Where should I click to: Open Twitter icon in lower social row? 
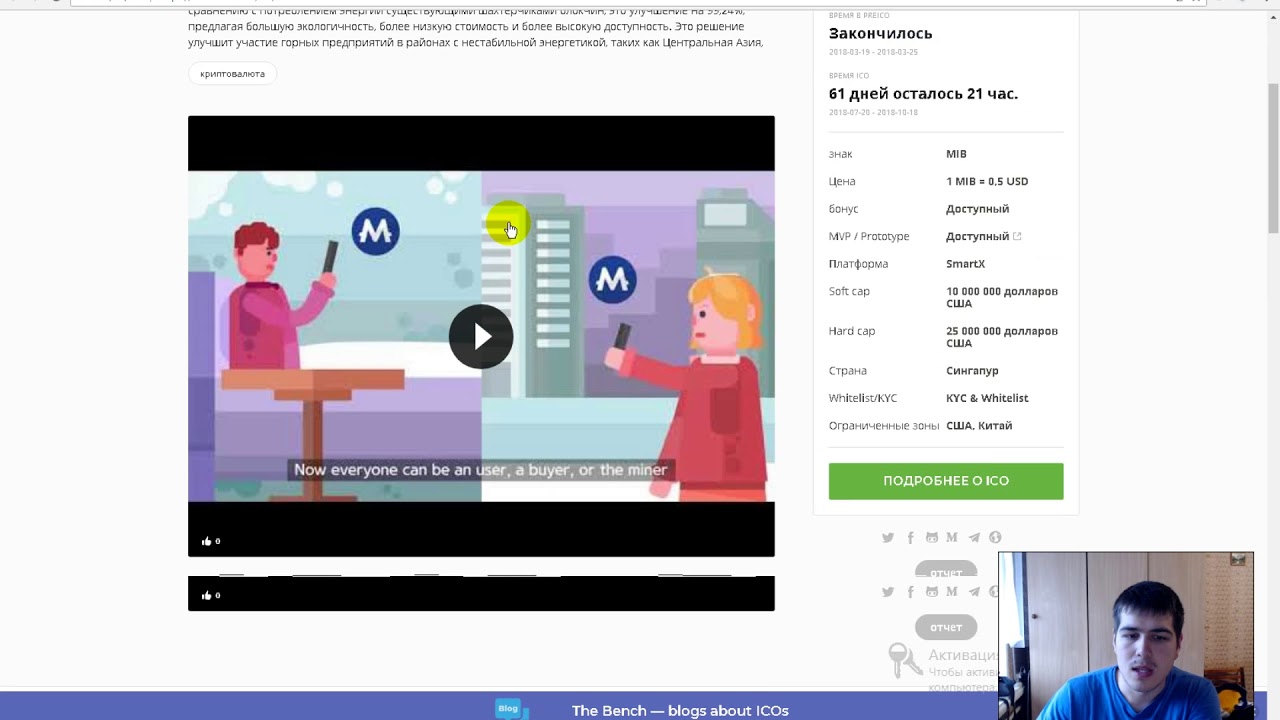tap(888, 592)
